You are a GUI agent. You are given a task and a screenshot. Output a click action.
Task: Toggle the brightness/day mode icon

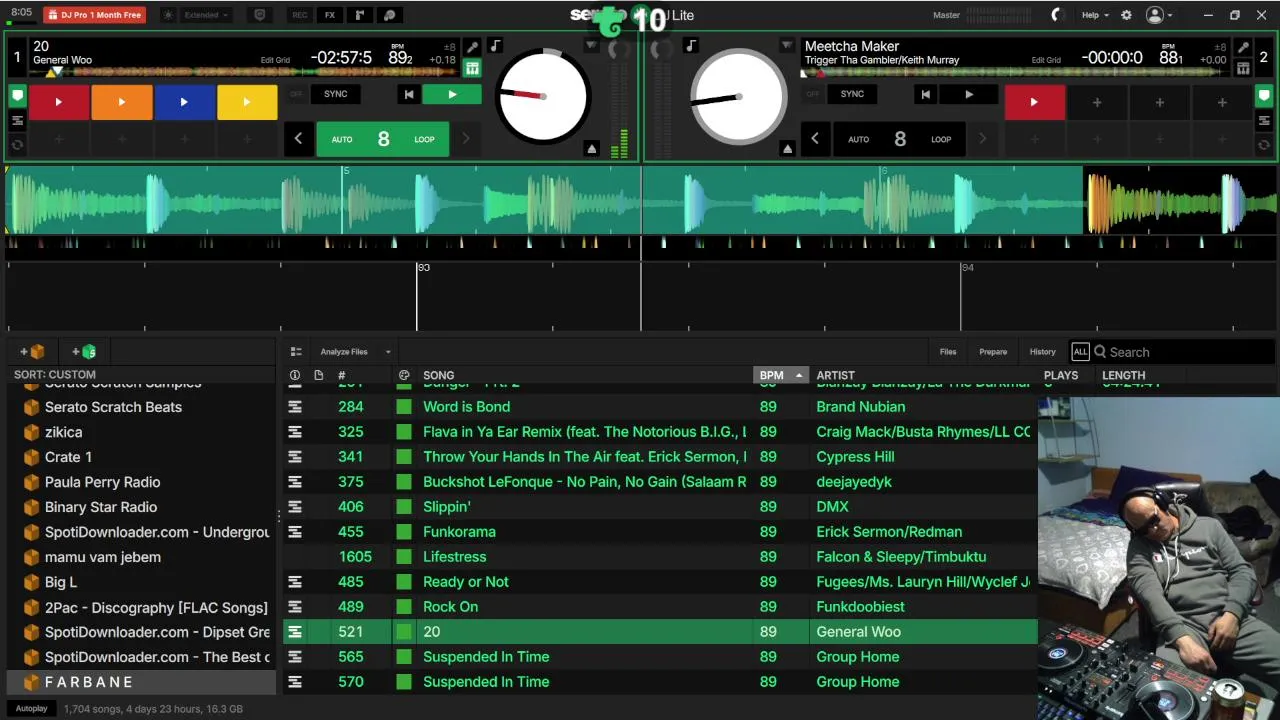tap(167, 15)
